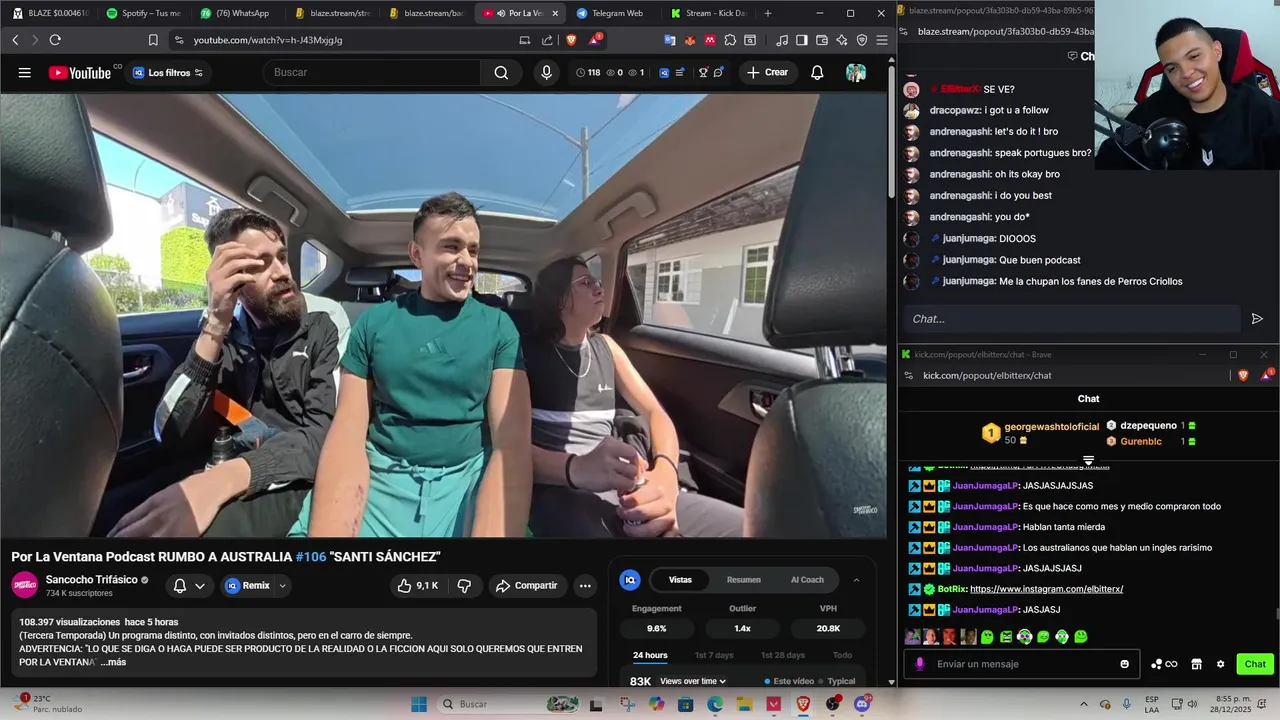Click the YouTube search magnifier button

click(x=501, y=72)
